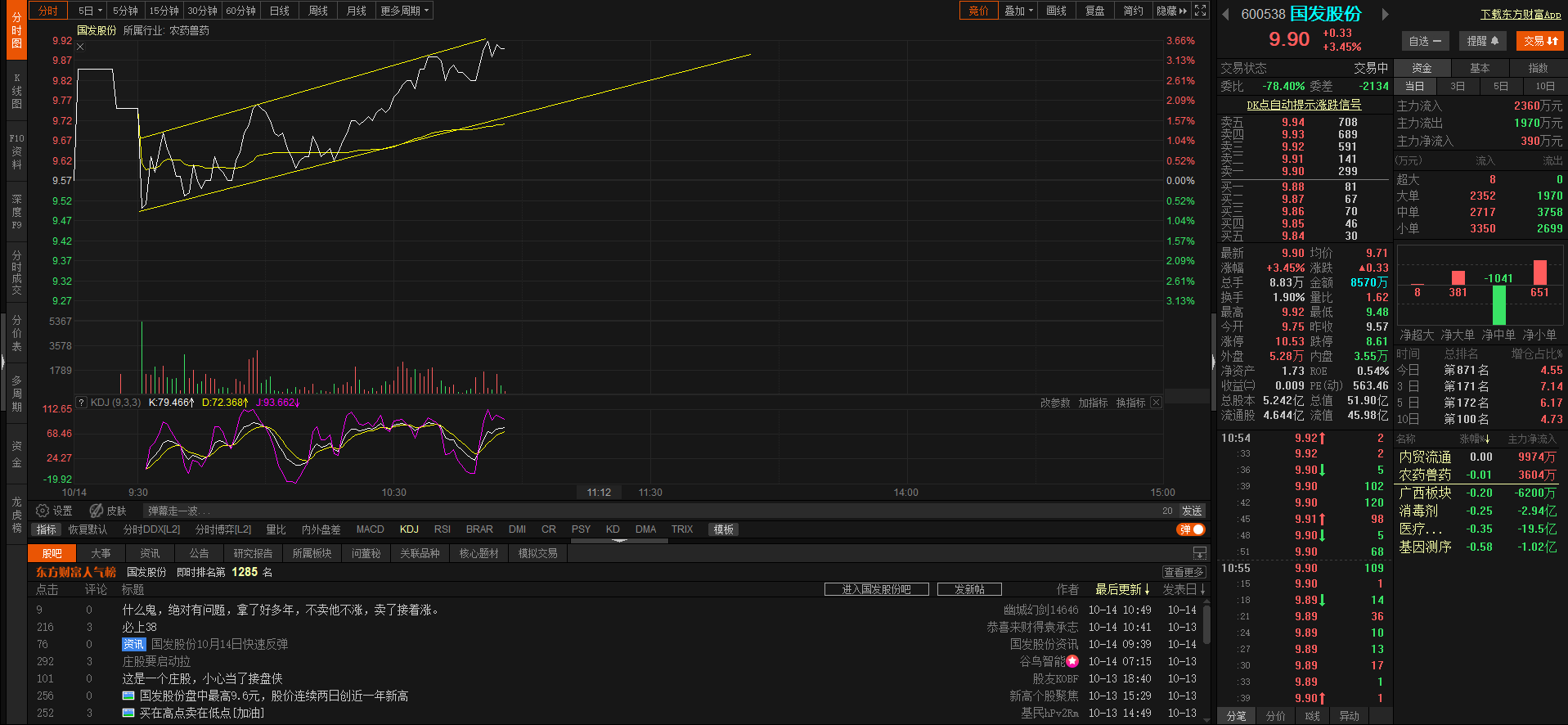Open the 研究报告 tab
Image resolution: width=1568 pixels, height=725 pixels.
253,553
